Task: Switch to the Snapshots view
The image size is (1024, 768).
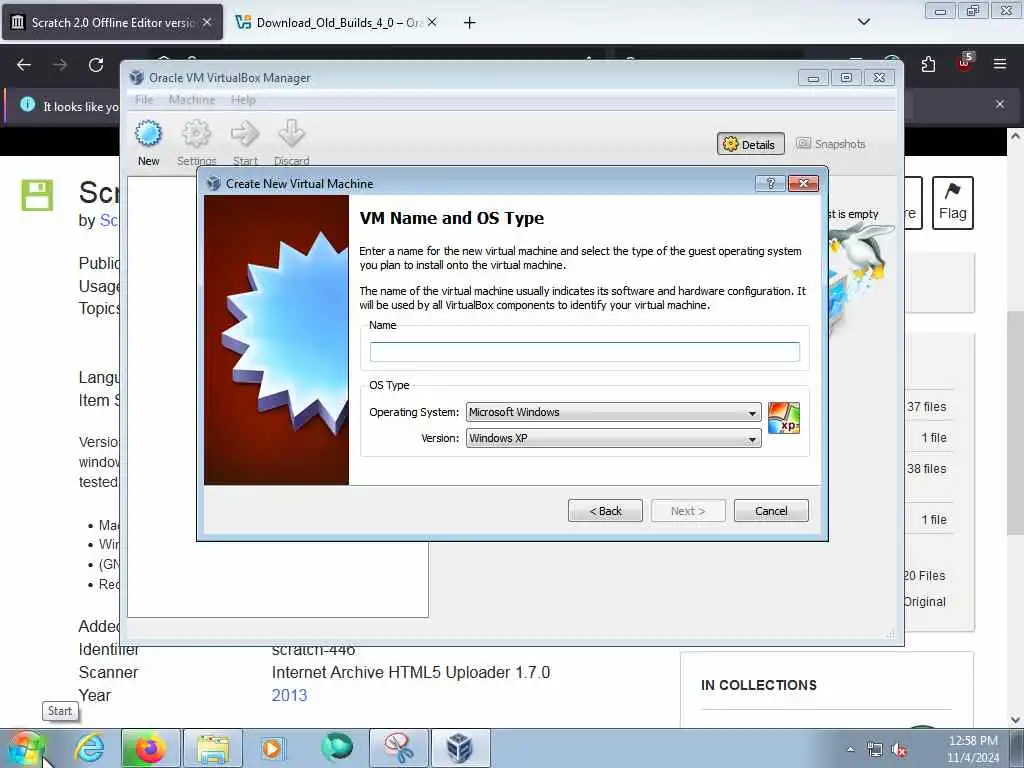Action: 831,144
